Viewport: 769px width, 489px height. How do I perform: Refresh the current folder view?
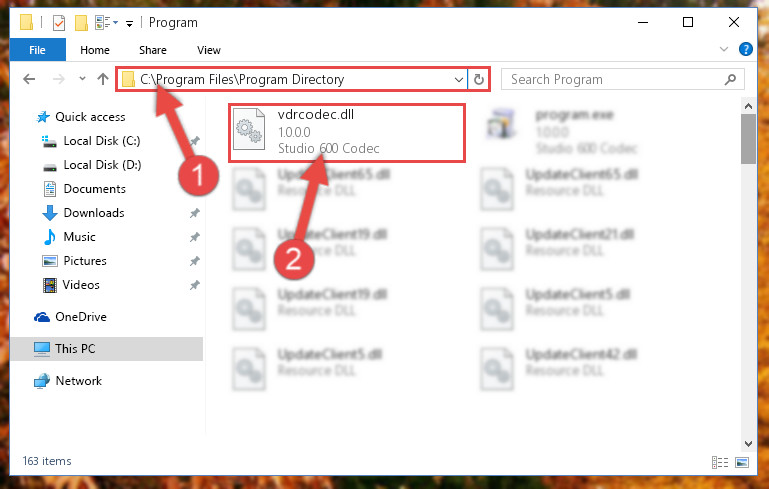(479, 79)
